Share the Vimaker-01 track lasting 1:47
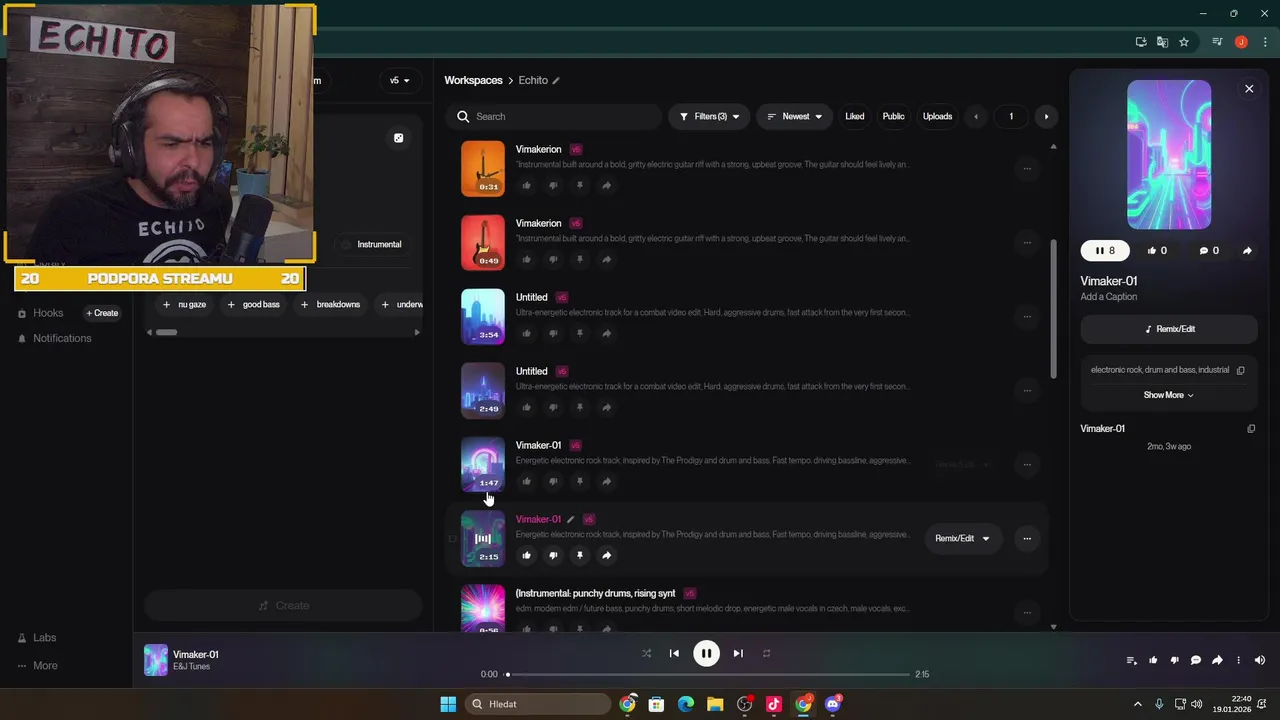The image size is (1280, 720). pyautogui.click(x=606, y=481)
